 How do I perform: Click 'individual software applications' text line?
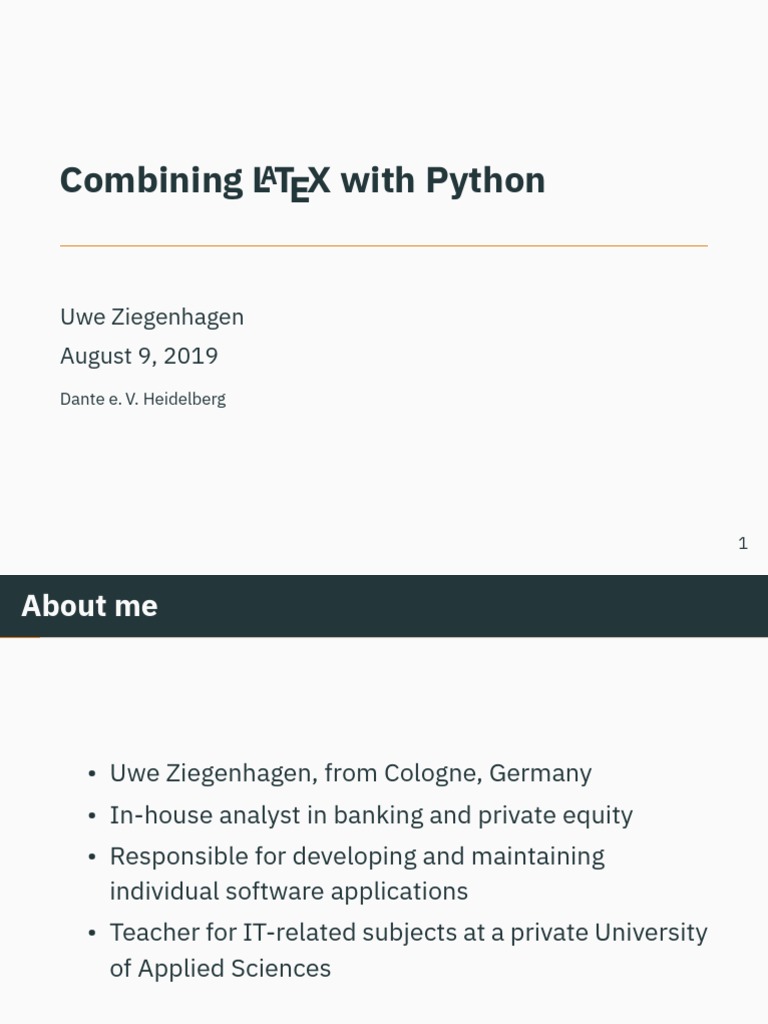point(288,891)
